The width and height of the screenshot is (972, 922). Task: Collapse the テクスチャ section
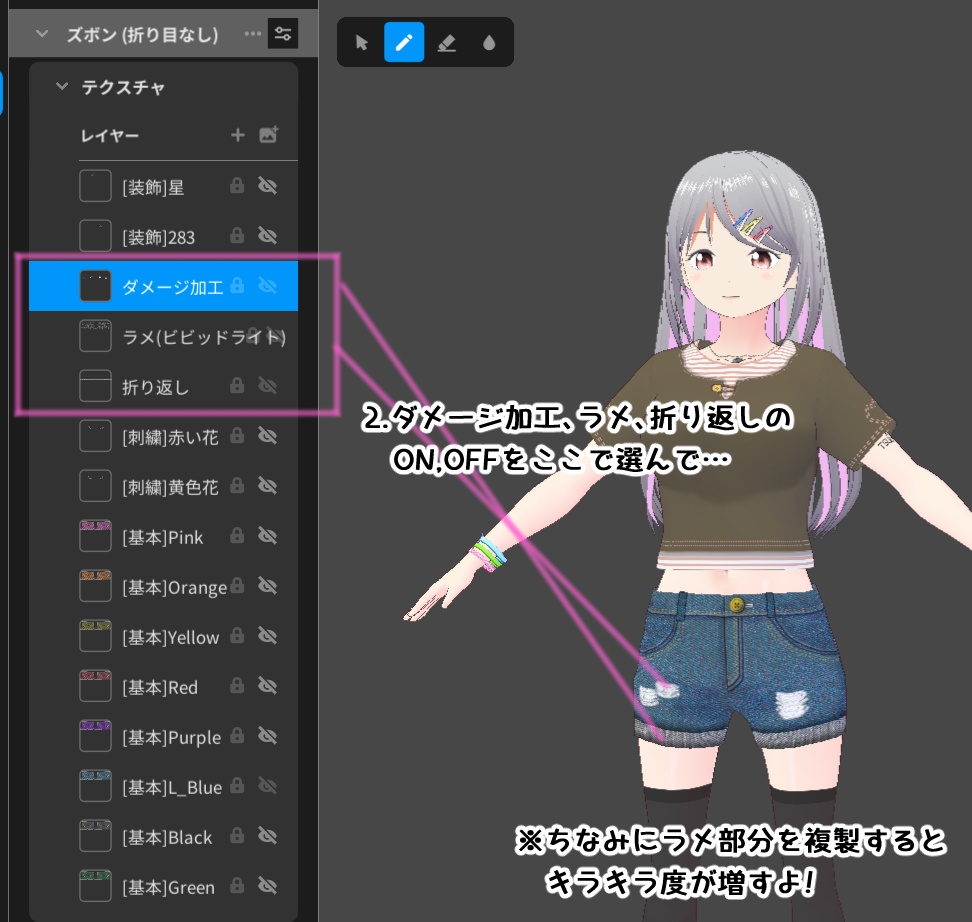(61, 86)
